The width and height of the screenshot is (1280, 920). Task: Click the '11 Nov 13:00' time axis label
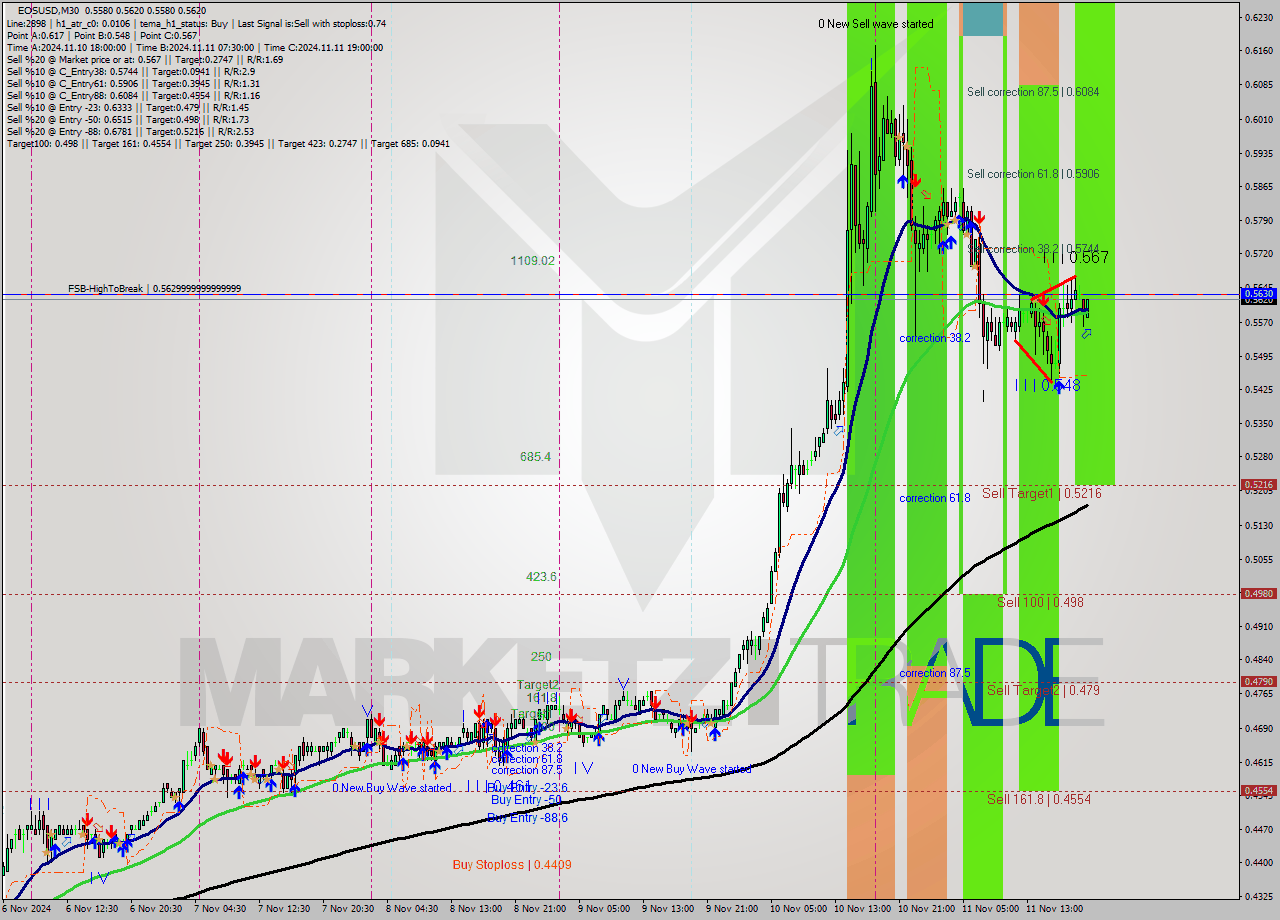tap(1053, 909)
